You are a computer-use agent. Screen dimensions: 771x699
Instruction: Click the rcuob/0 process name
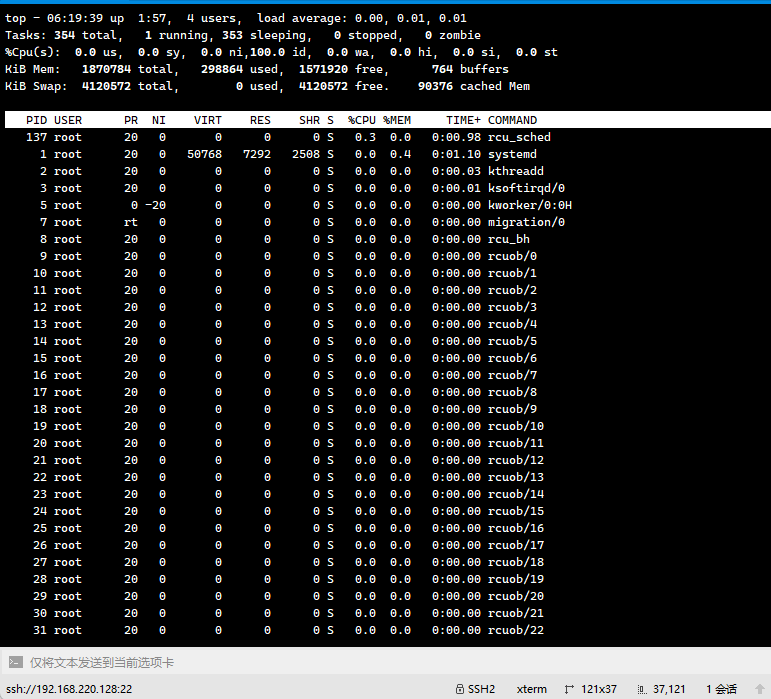(x=512, y=256)
